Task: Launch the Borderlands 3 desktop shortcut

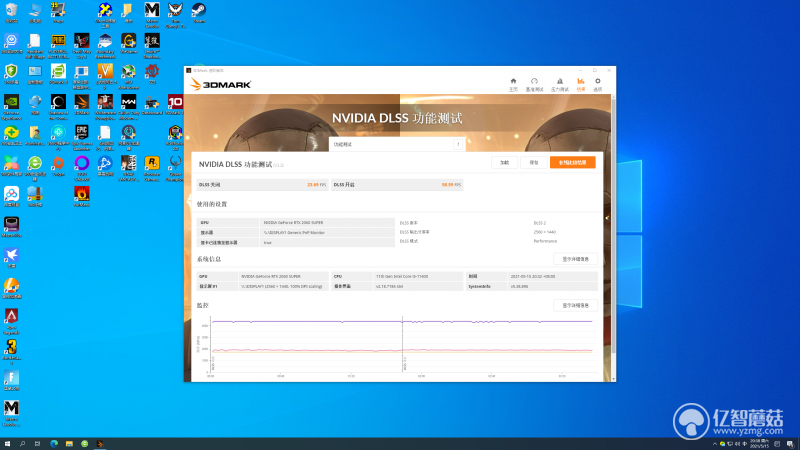Action: pyautogui.click(x=11, y=351)
